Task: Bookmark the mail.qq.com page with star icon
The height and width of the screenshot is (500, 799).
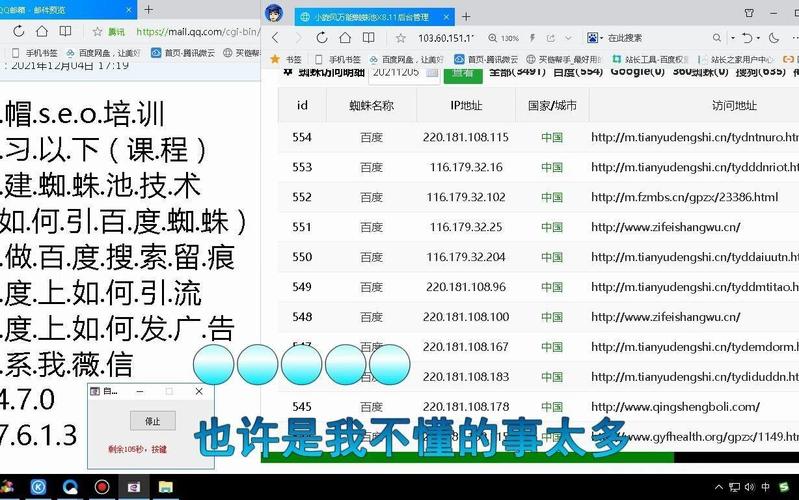Action: click(x=97, y=32)
